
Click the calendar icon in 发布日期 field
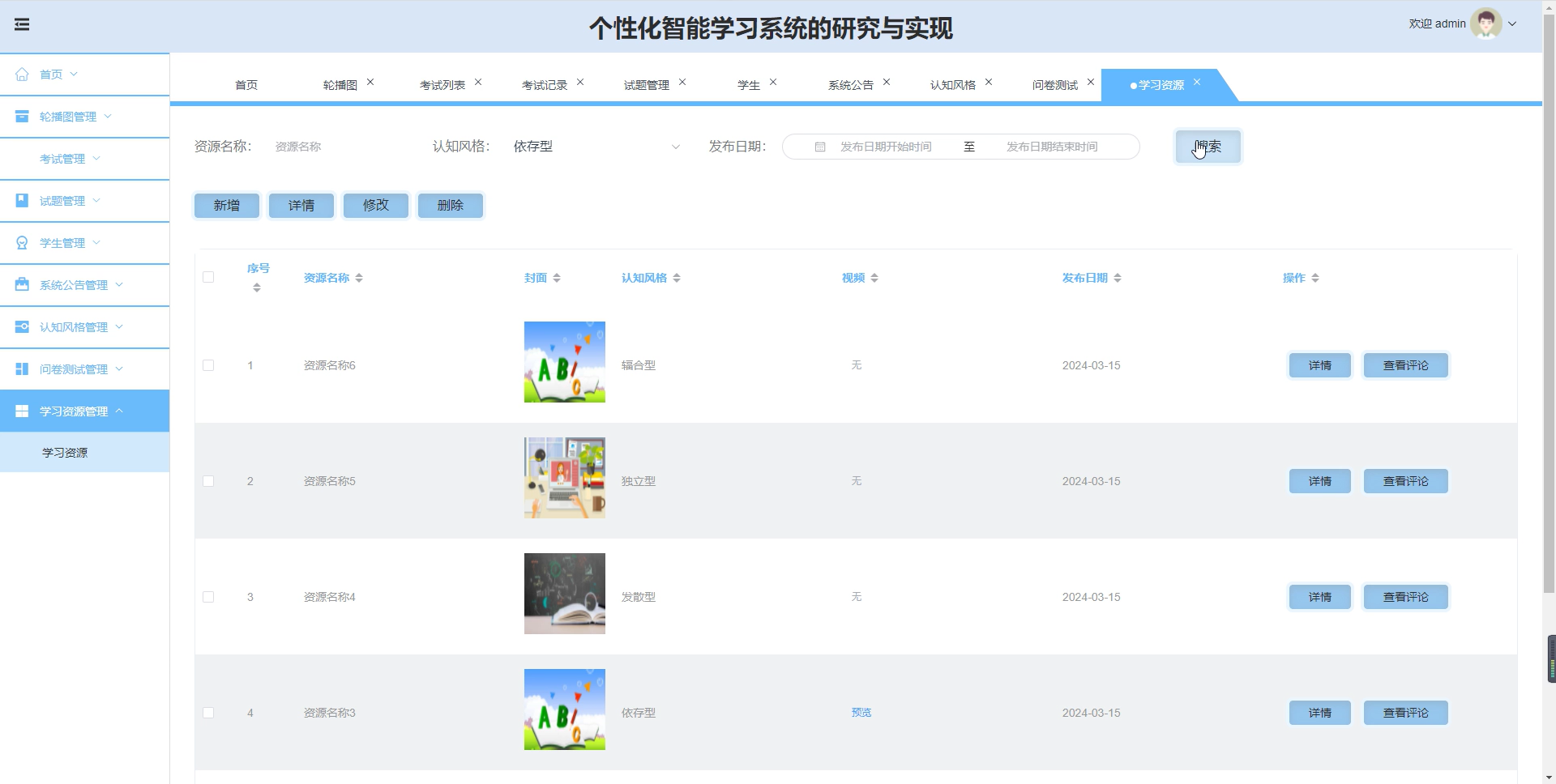pos(819,147)
